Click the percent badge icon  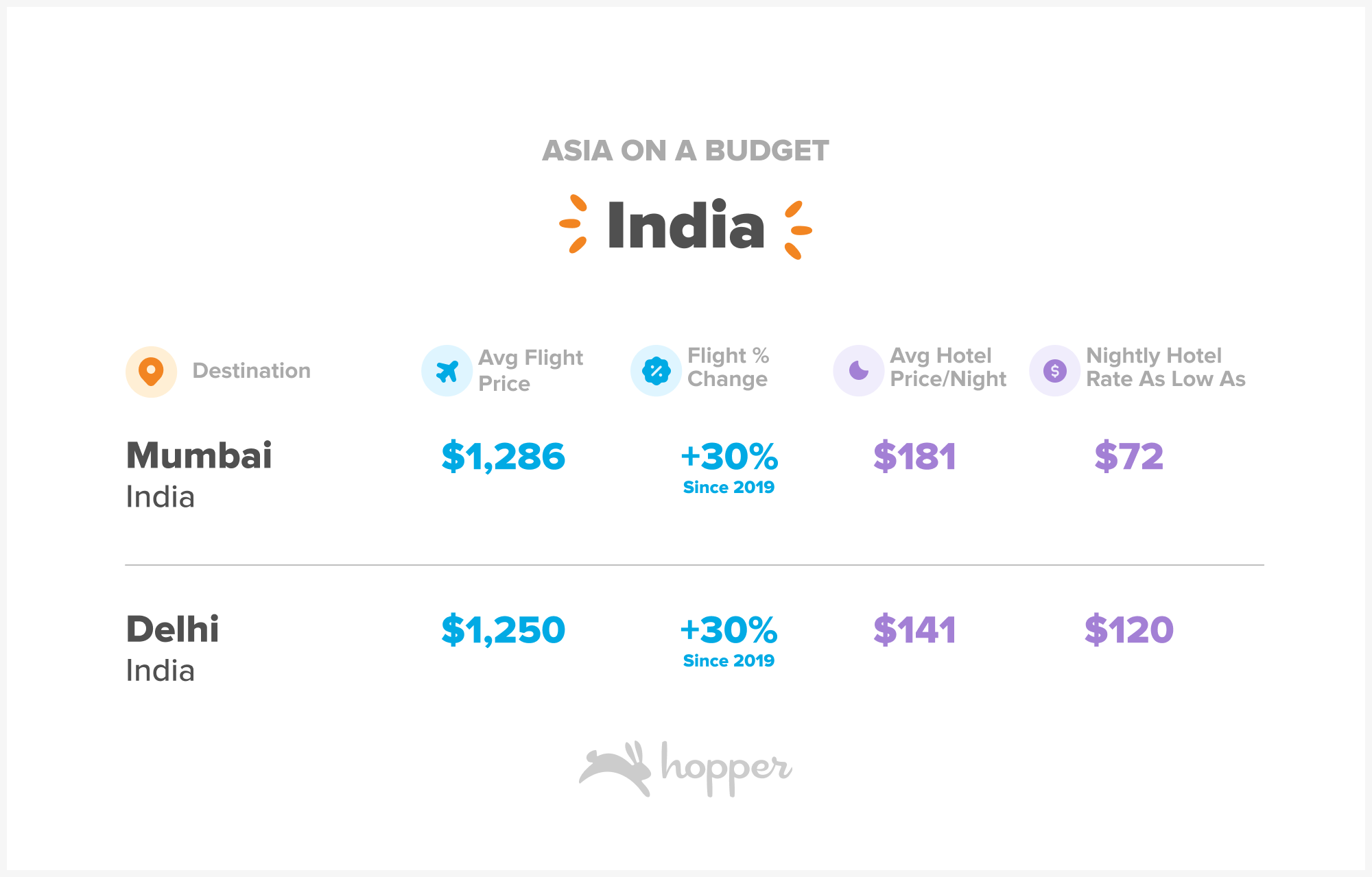click(x=656, y=371)
